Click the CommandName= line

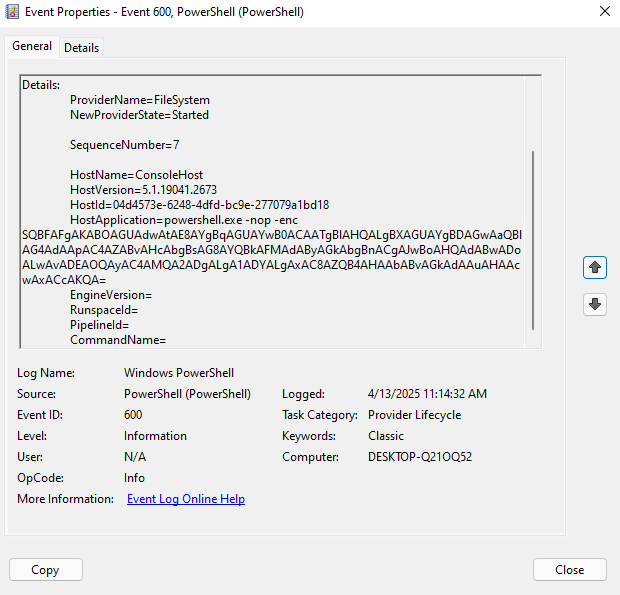(118, 340)
